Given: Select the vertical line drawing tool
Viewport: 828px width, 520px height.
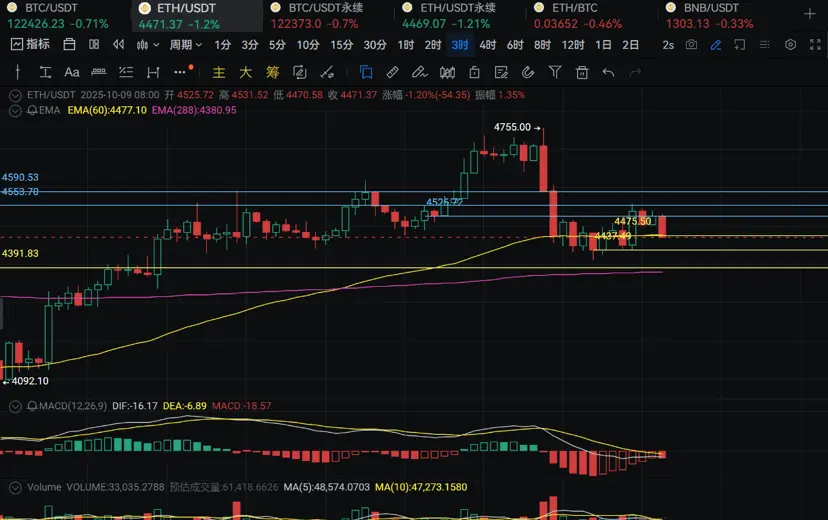Looking at the screenshot, I should click(x=17, y=72).
